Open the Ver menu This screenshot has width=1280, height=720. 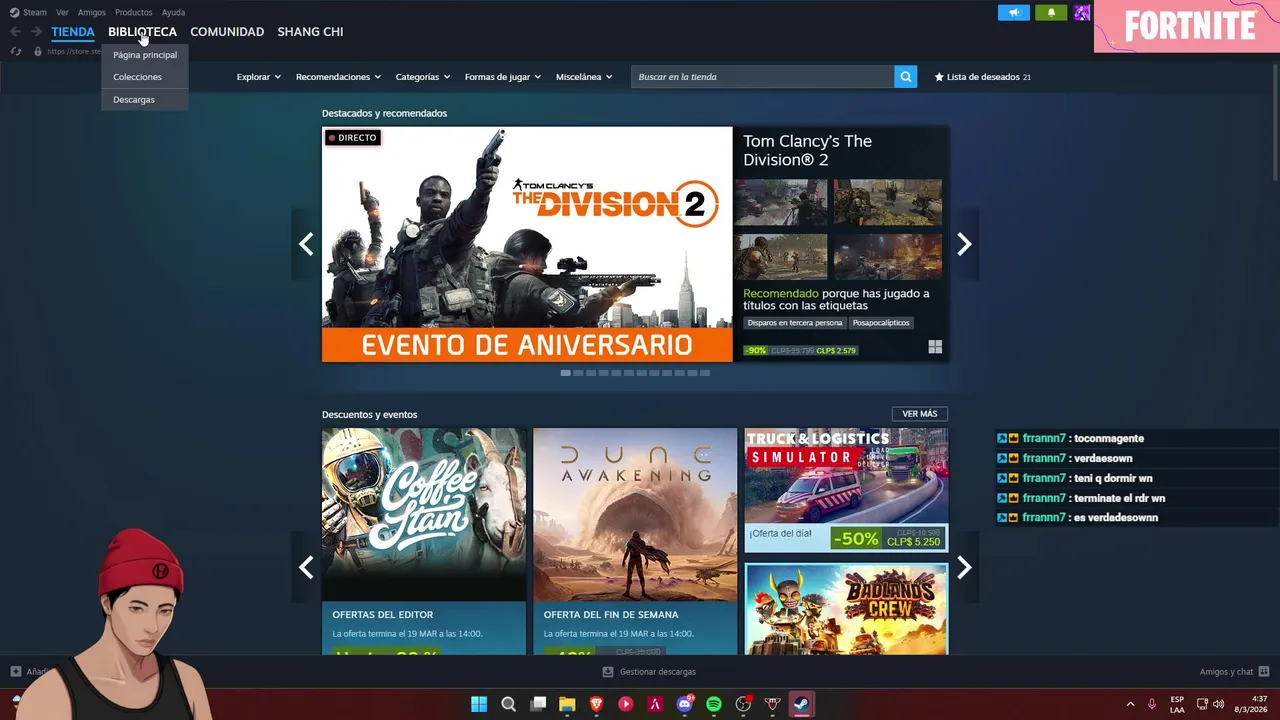tap(62, 13)
